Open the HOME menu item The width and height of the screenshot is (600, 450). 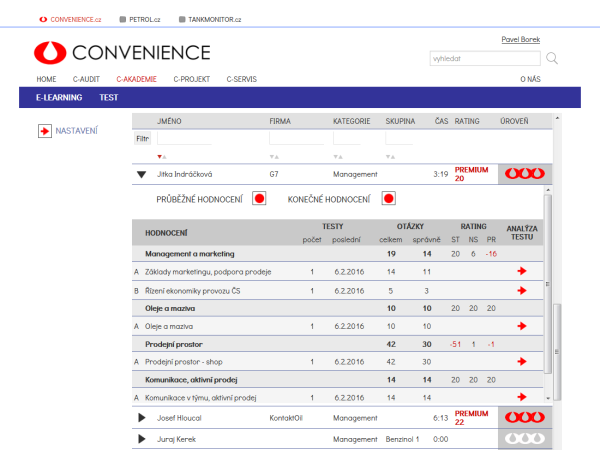46,79
